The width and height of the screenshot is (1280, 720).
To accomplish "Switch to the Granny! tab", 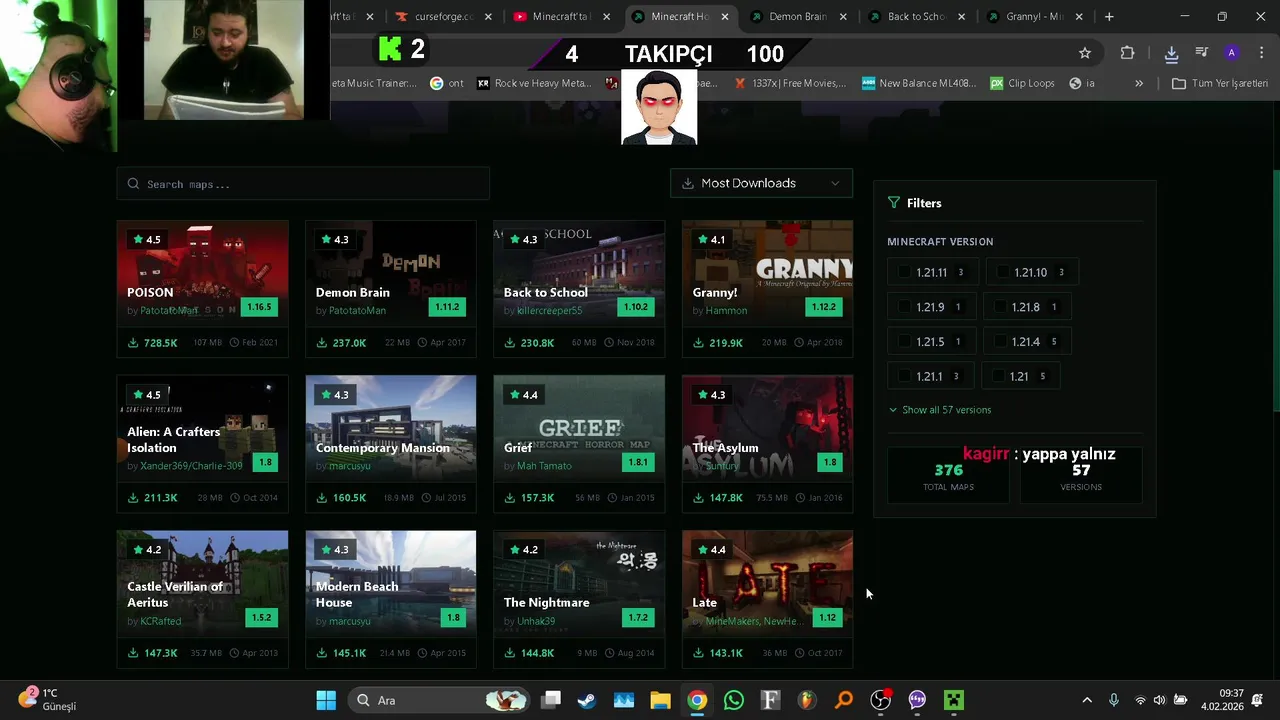I will coord(1034,16).
